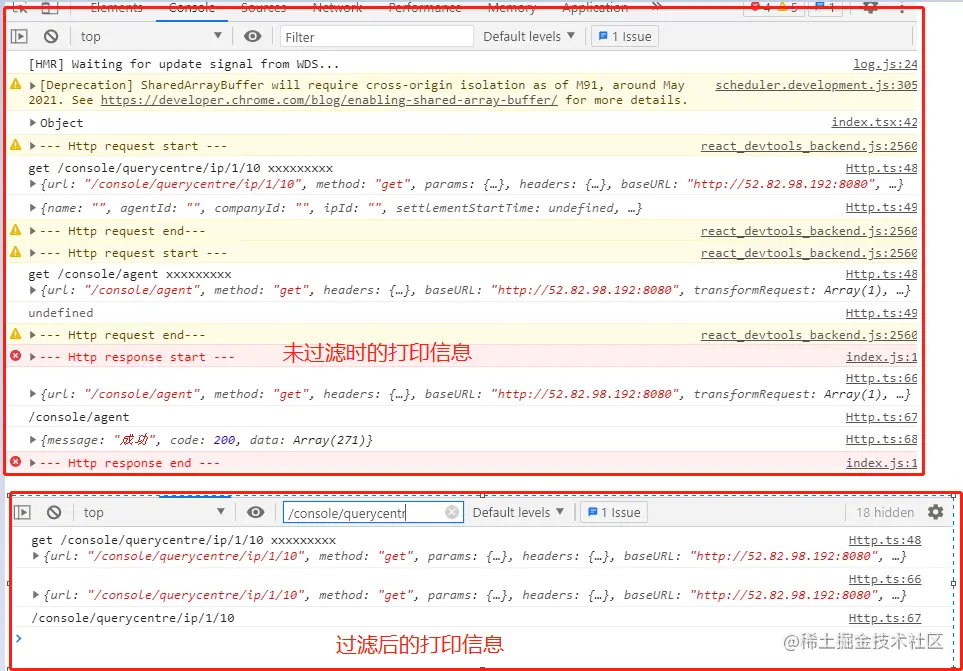Screen dimensions: 963x671
Task: Switch to the Sources tab
Action: click(263, 8)
